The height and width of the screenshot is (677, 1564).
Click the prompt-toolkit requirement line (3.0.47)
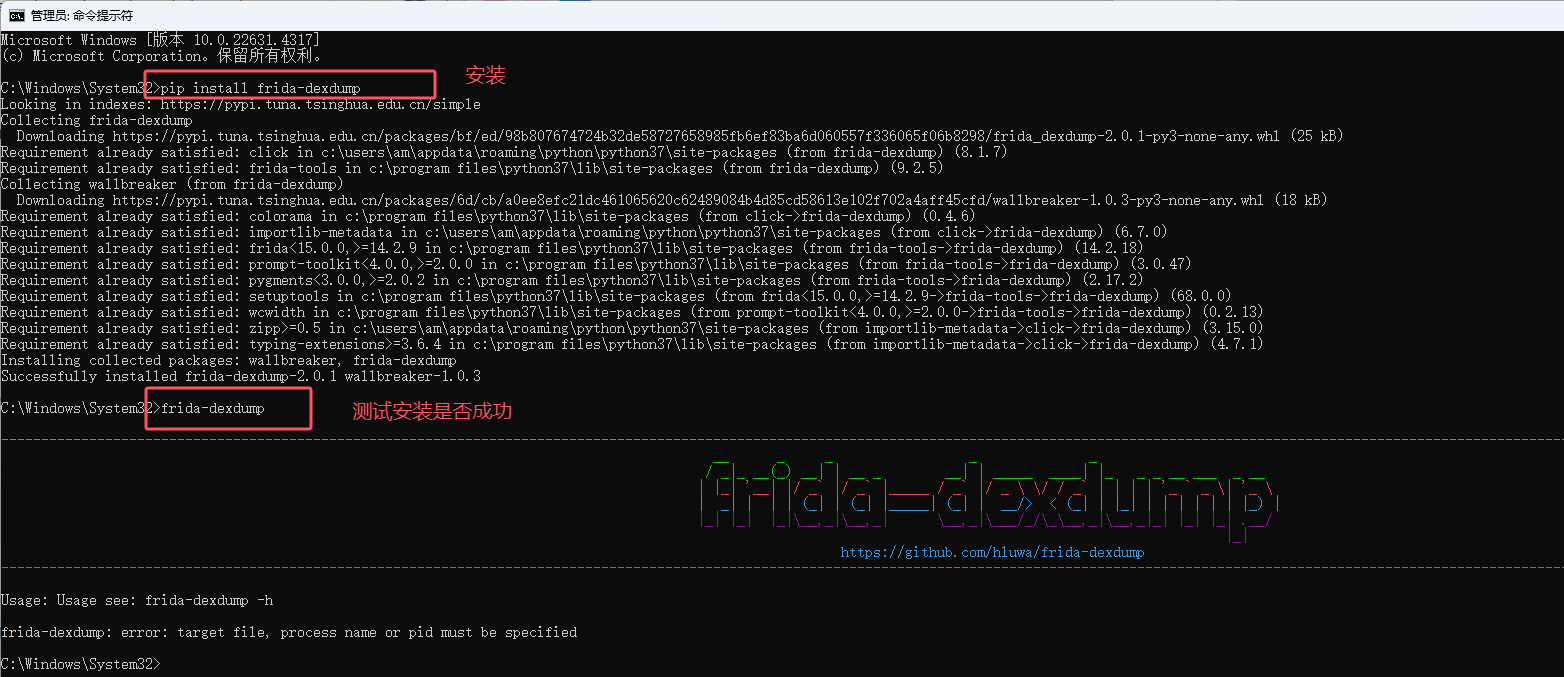596,264
